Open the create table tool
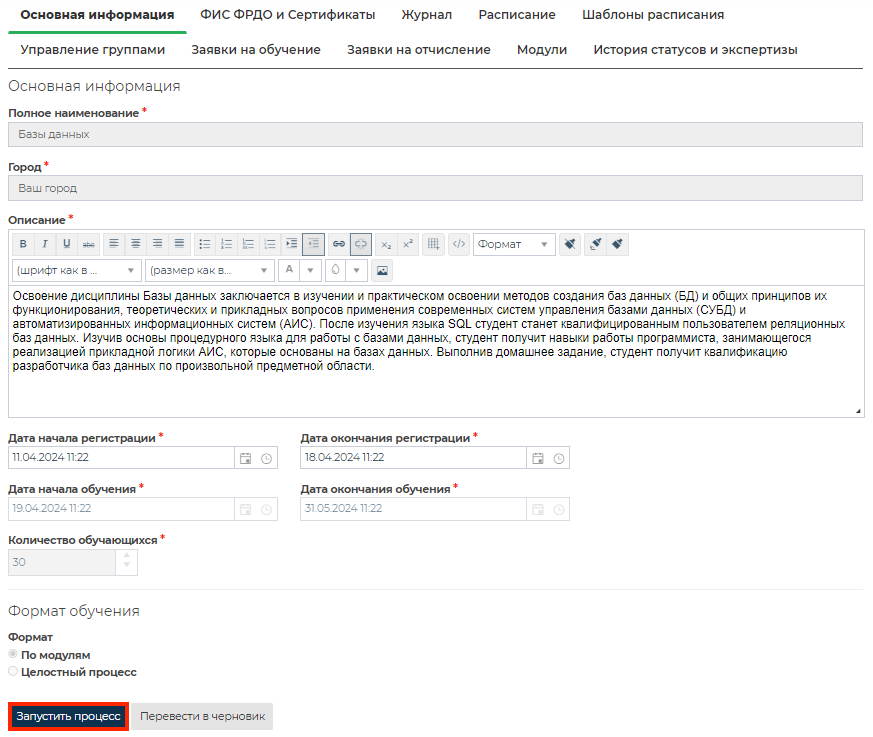Screen dimensions: 873x737 433,244
